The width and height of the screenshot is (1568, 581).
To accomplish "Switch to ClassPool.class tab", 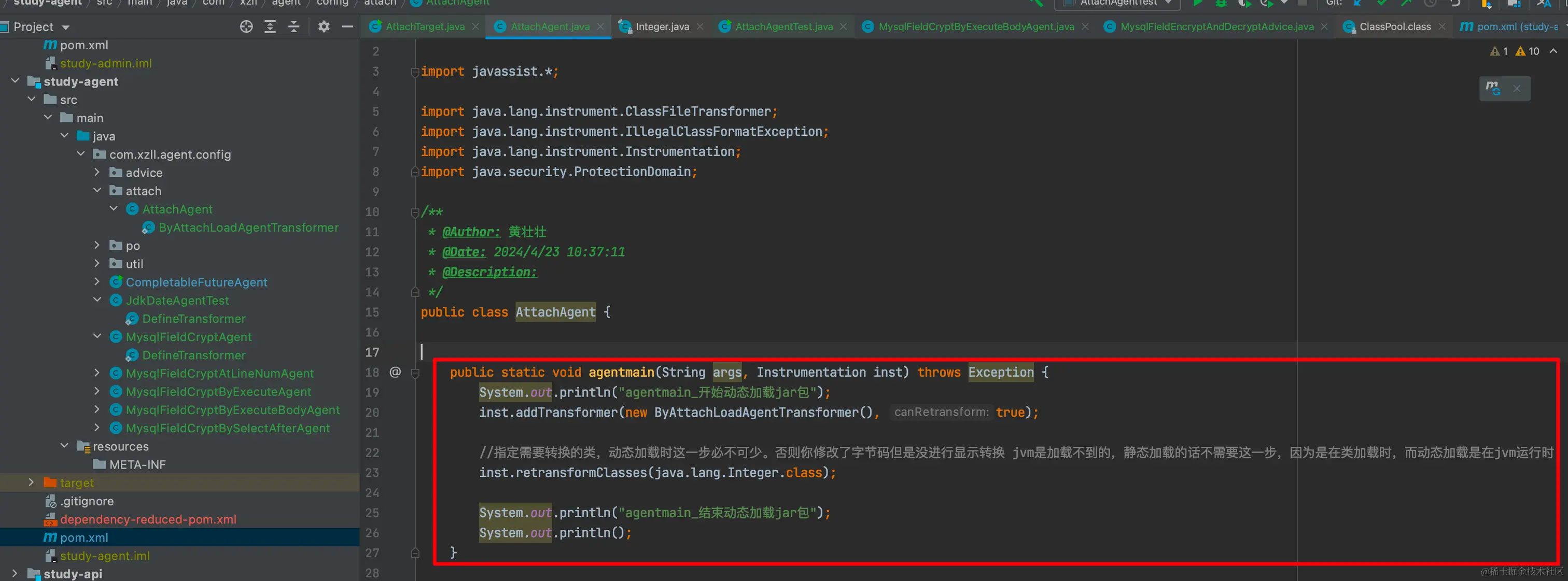I will point(1394,27).
